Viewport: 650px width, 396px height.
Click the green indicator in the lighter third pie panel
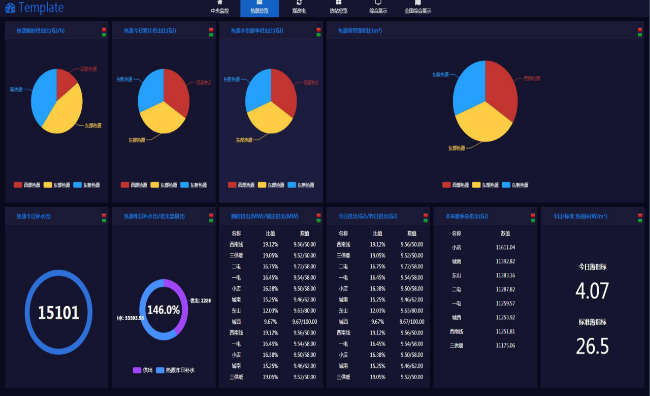coord(318,34)
